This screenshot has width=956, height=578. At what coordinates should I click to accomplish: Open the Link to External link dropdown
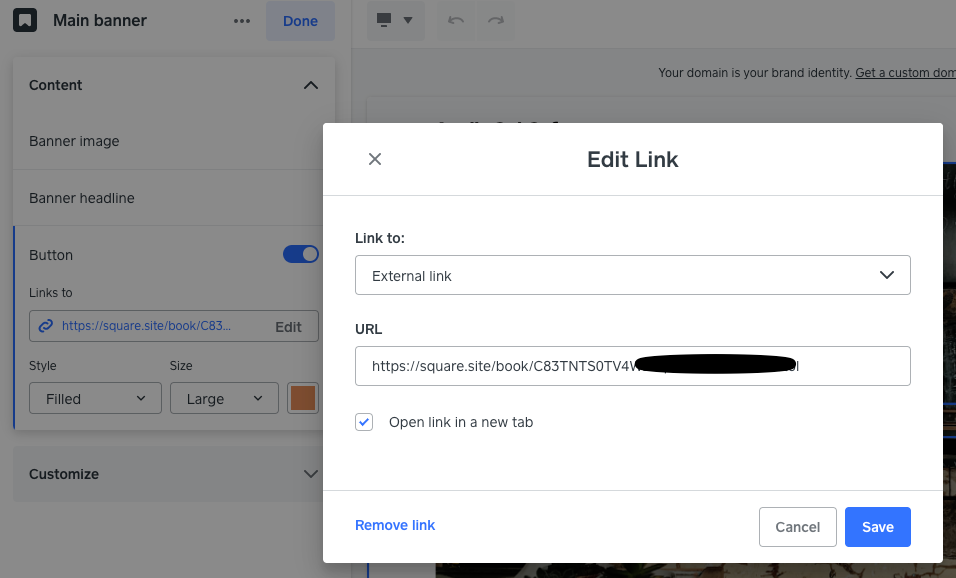point(632,275)
